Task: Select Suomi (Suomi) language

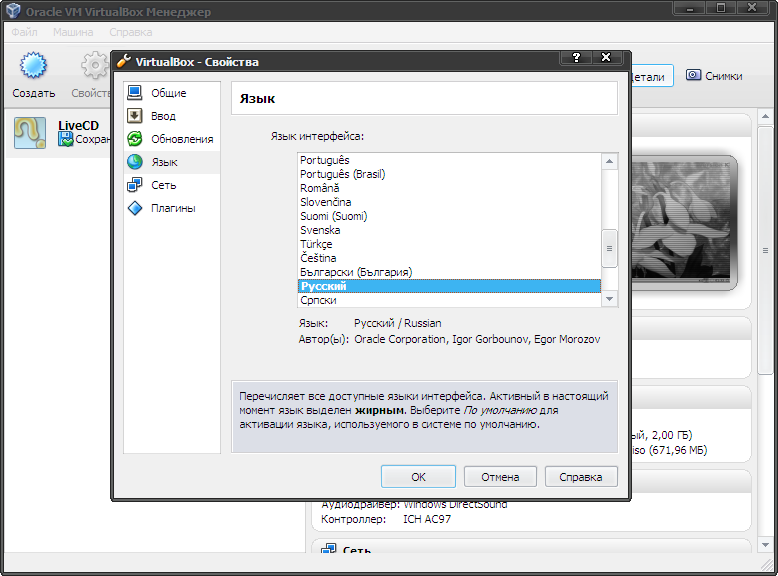Action: click(450, 216)
